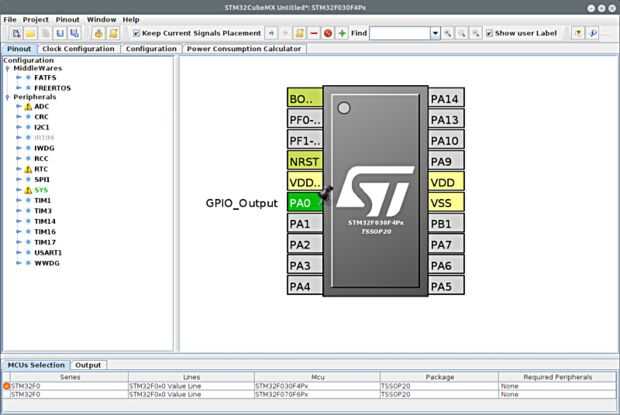The image size is (620, 415).
Task: Open the File menu
Action: [10, 19]
